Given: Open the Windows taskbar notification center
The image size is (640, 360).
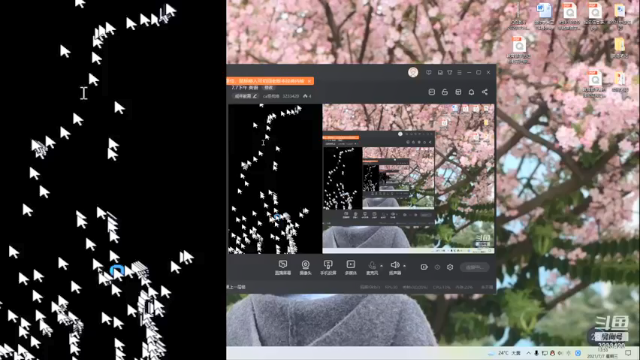Looking at the screenshot, I should pyautogui.click(x=628, y=353).
